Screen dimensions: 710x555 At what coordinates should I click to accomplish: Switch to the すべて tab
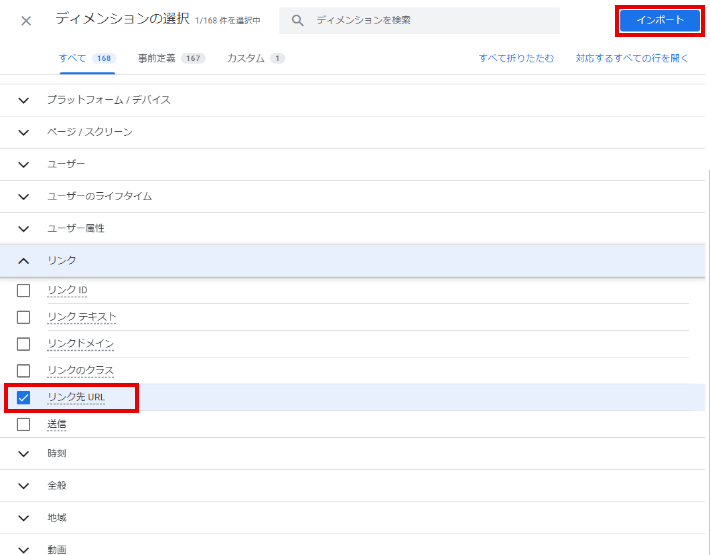coord(87,58)
